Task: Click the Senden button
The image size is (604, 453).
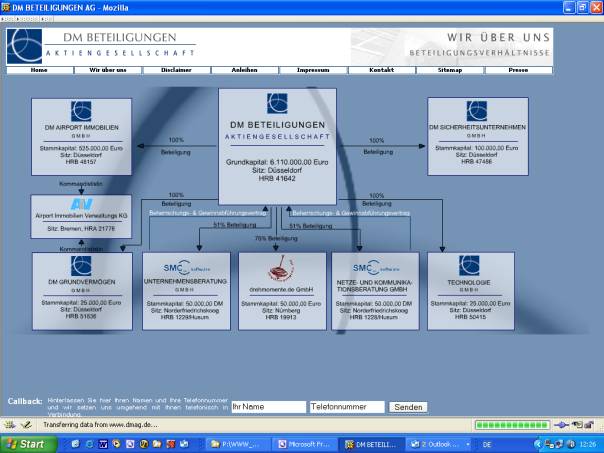Action: [408, 407]
